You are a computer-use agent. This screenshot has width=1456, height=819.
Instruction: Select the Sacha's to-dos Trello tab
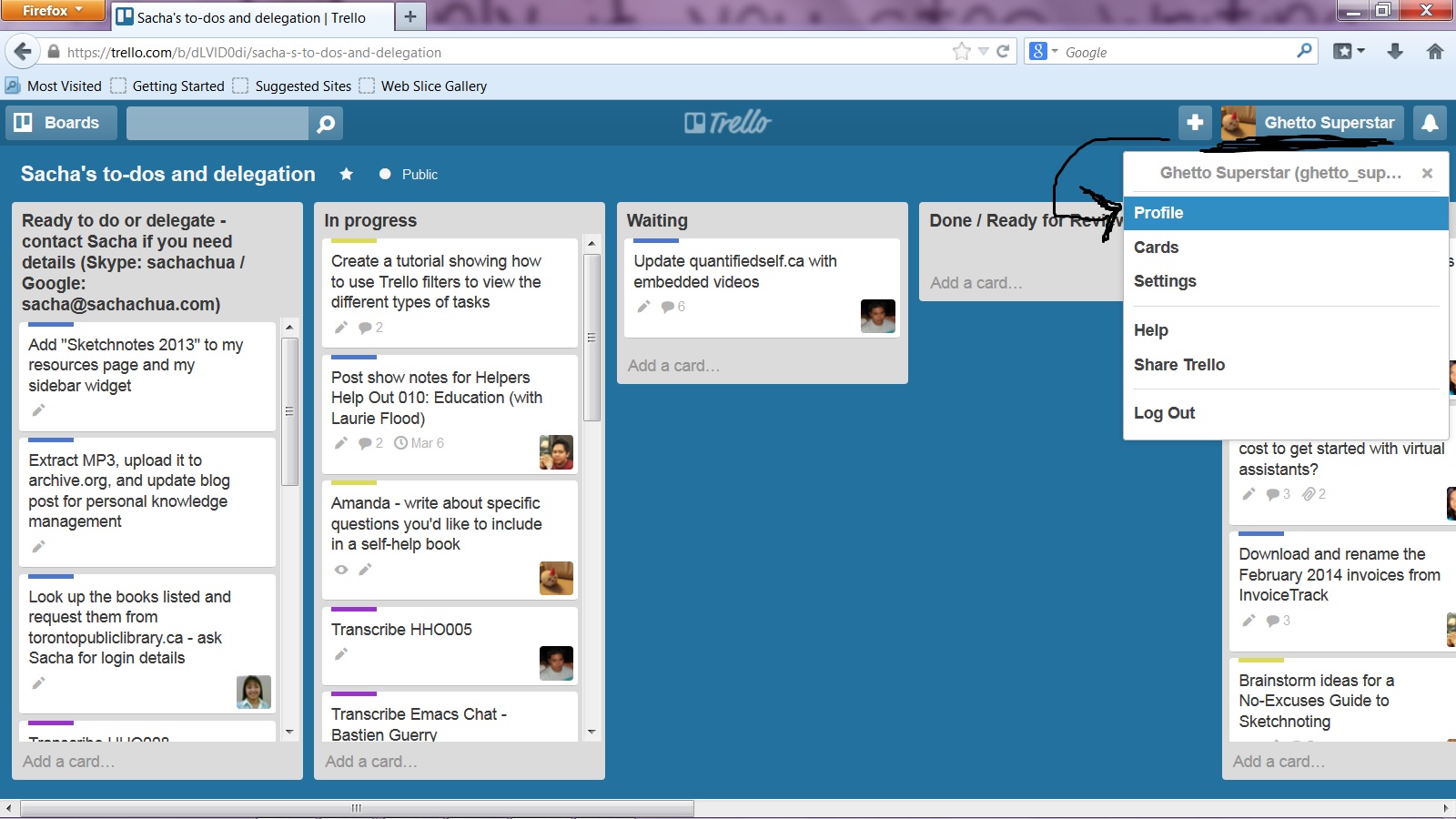click(x=252, y=17)
